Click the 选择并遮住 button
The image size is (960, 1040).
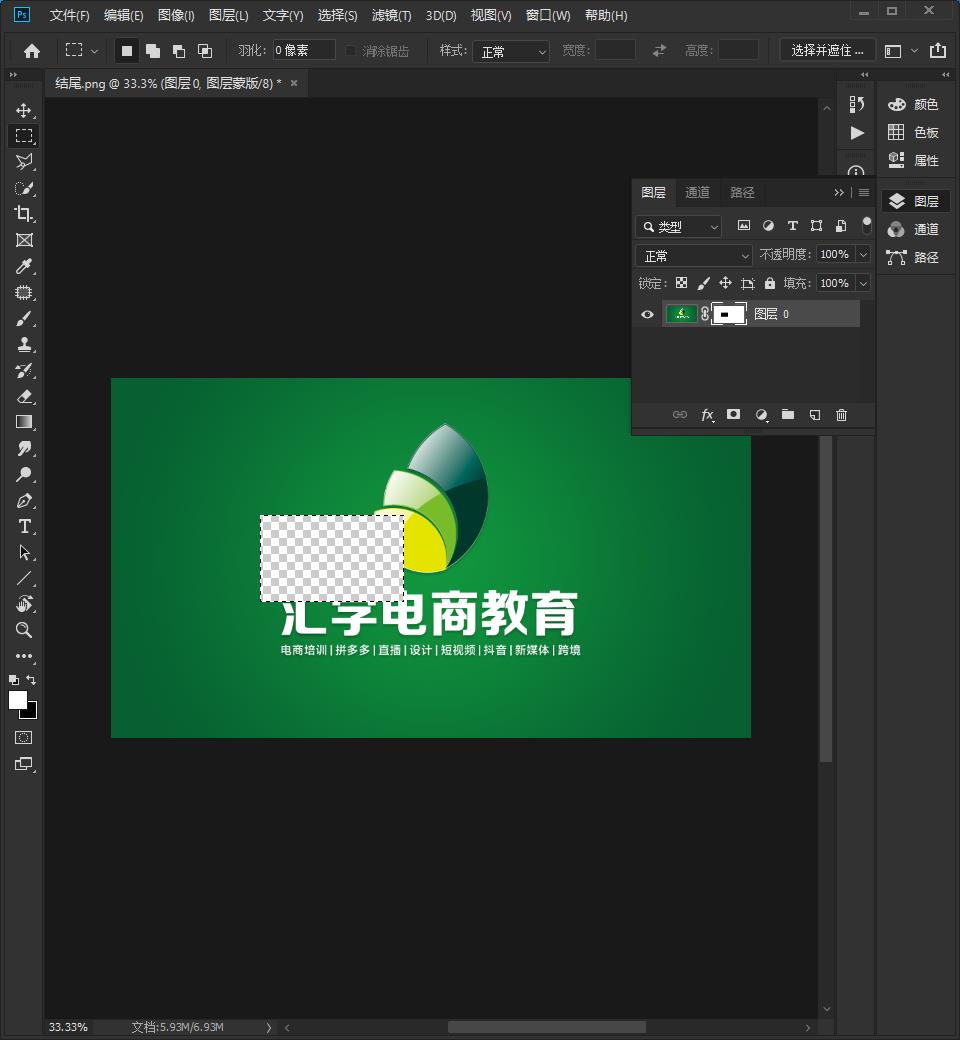click(x=827, y=51)
